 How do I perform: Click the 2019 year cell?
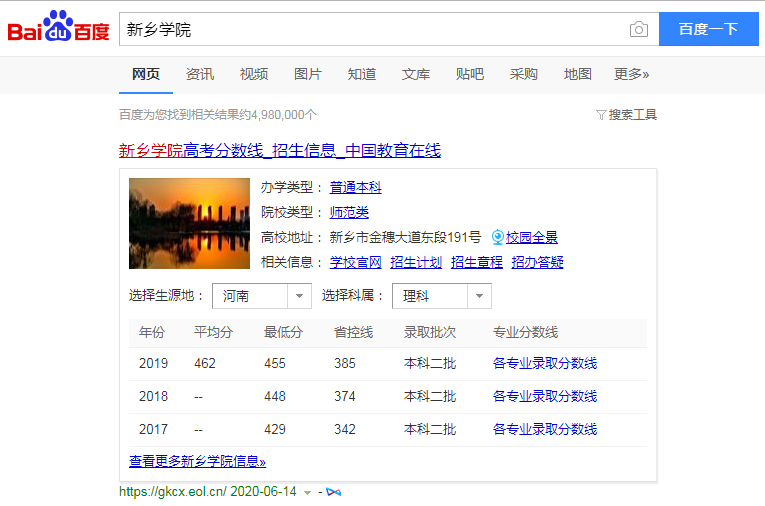153,364
